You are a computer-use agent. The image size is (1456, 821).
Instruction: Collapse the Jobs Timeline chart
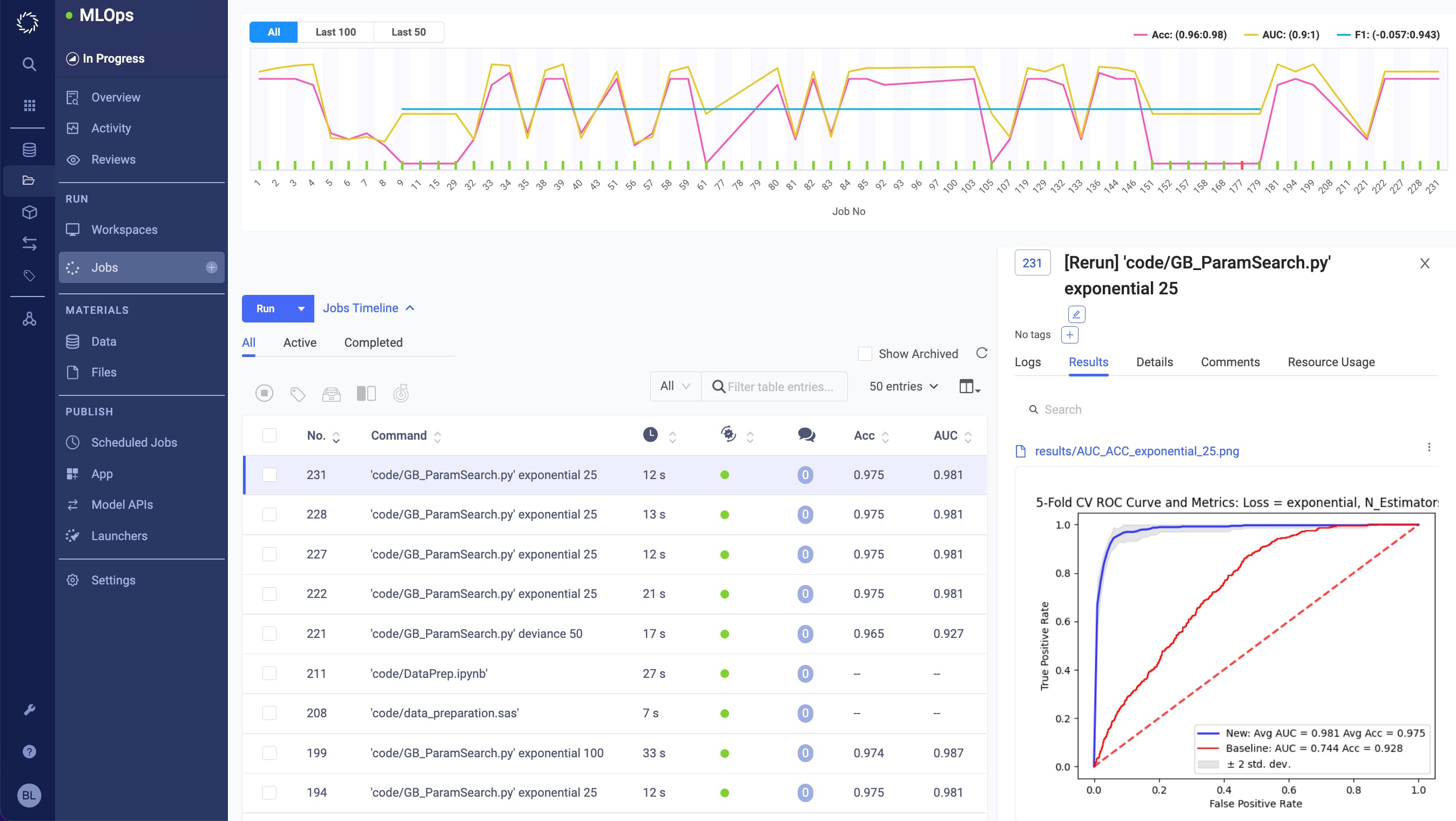(x=368, y=308)
